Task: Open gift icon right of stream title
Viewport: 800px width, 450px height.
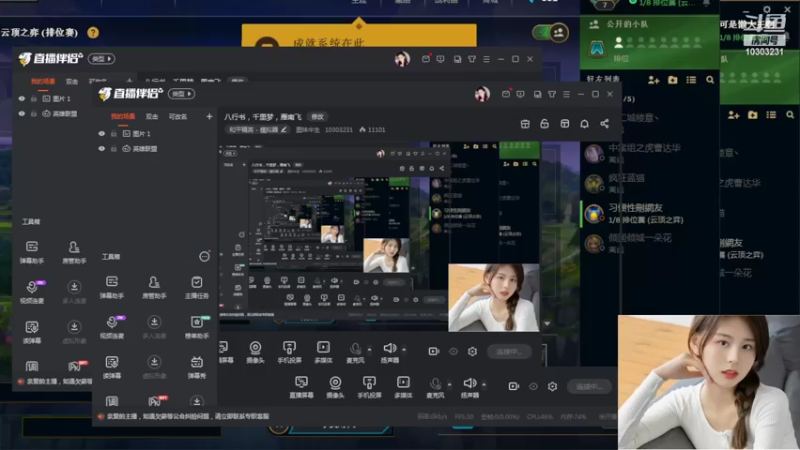Action: [525, 124]
